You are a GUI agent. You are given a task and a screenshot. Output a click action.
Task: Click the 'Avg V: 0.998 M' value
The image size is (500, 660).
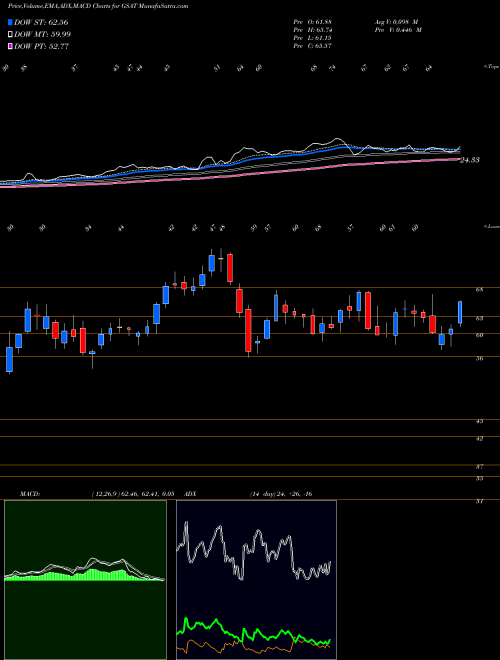(x=396, y=22)
